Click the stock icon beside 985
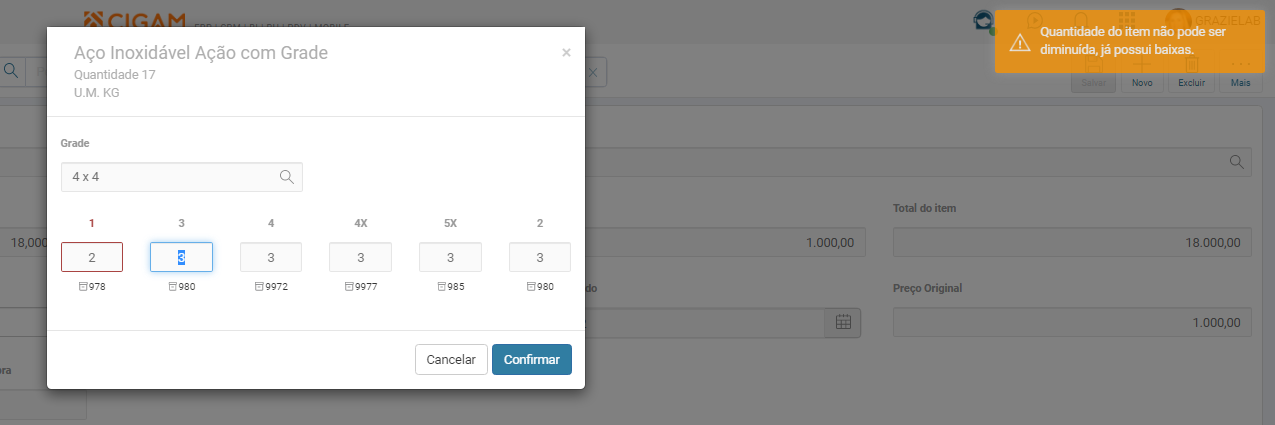 click(441, 287)
